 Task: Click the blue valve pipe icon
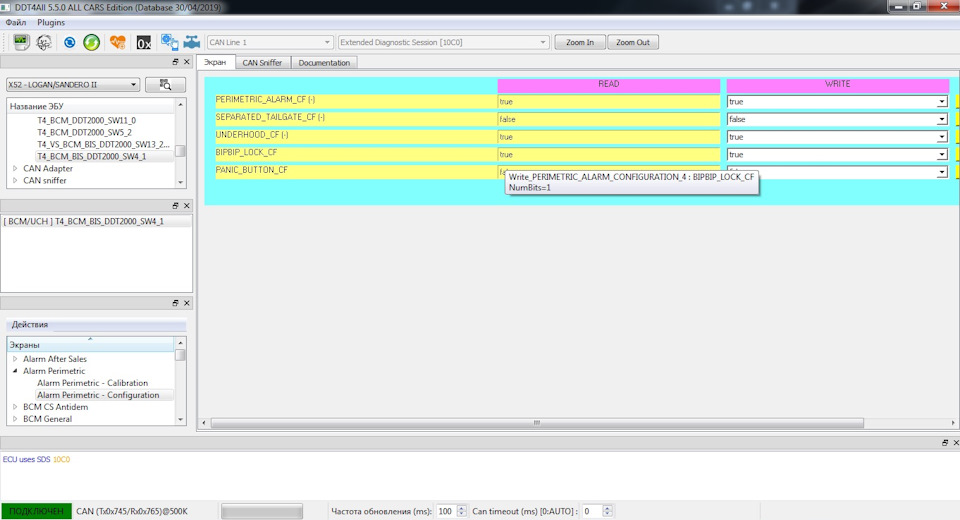[x=192, y=42]
